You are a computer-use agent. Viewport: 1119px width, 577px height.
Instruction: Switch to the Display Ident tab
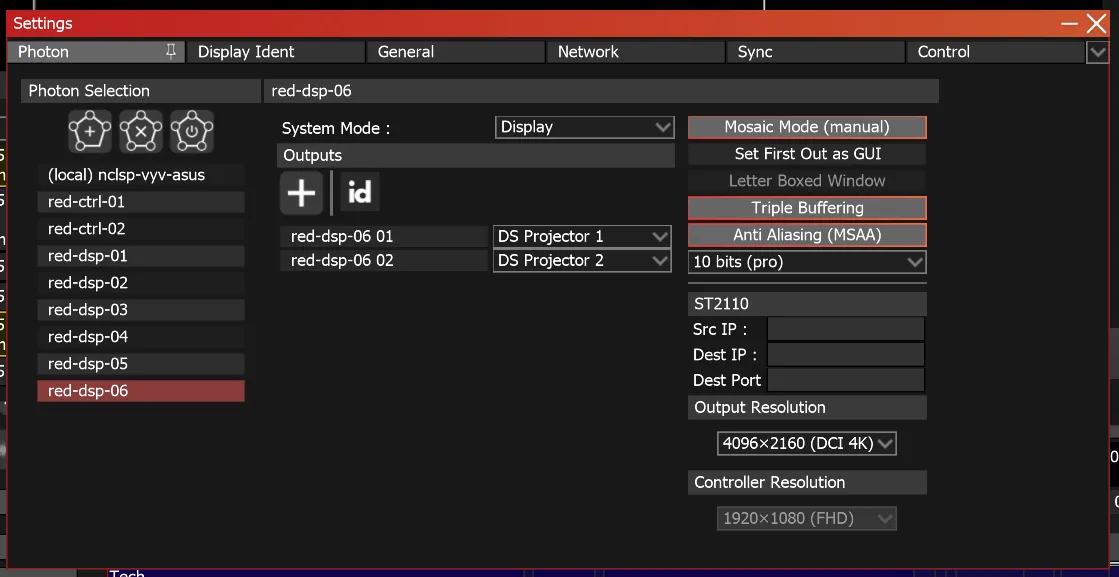(x=275, y=52)
